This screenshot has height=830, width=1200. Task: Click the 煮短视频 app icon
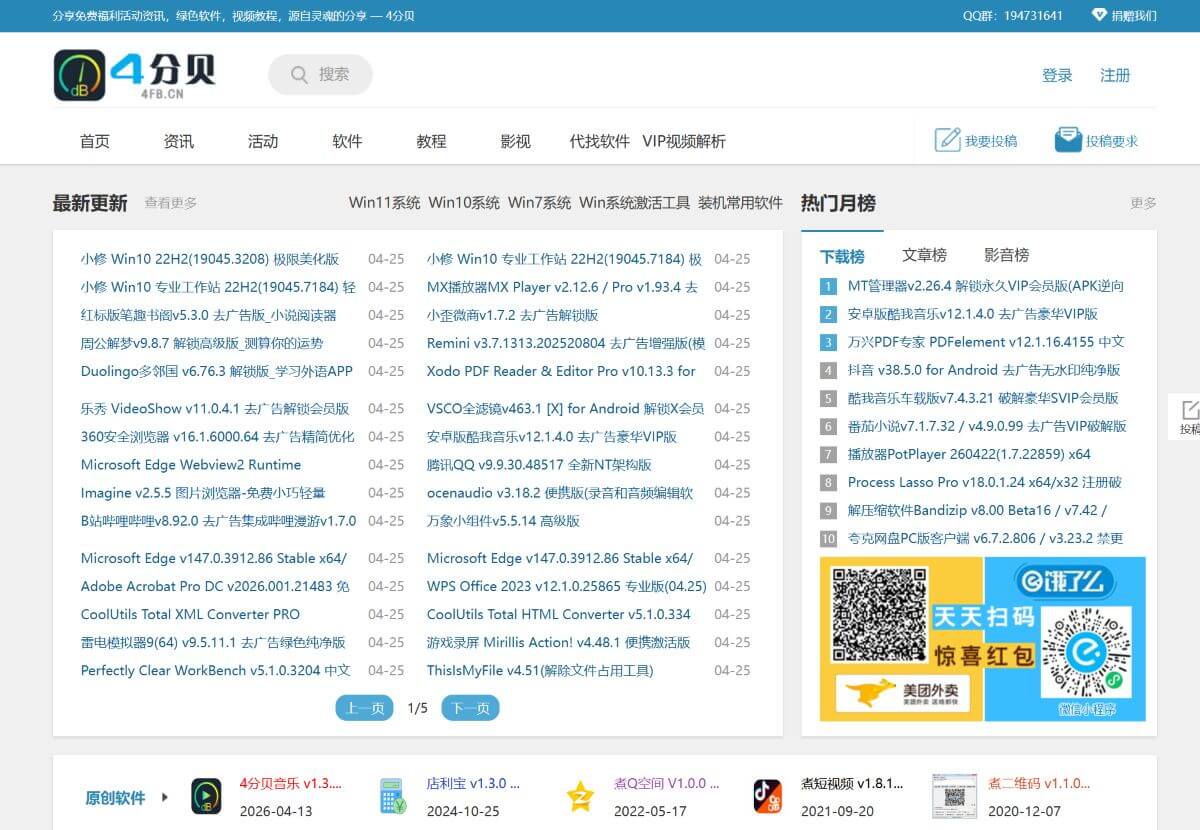coord(767,796)
